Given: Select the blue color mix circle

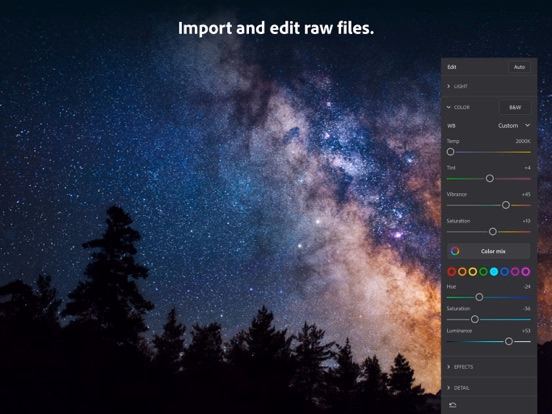Looking at the screenshot, I should coord(504,271).
